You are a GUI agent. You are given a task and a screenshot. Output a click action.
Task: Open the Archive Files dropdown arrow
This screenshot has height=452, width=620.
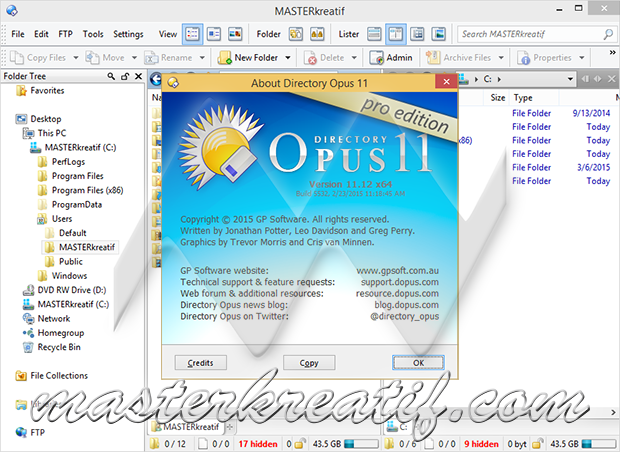click(x=501, y=58)
